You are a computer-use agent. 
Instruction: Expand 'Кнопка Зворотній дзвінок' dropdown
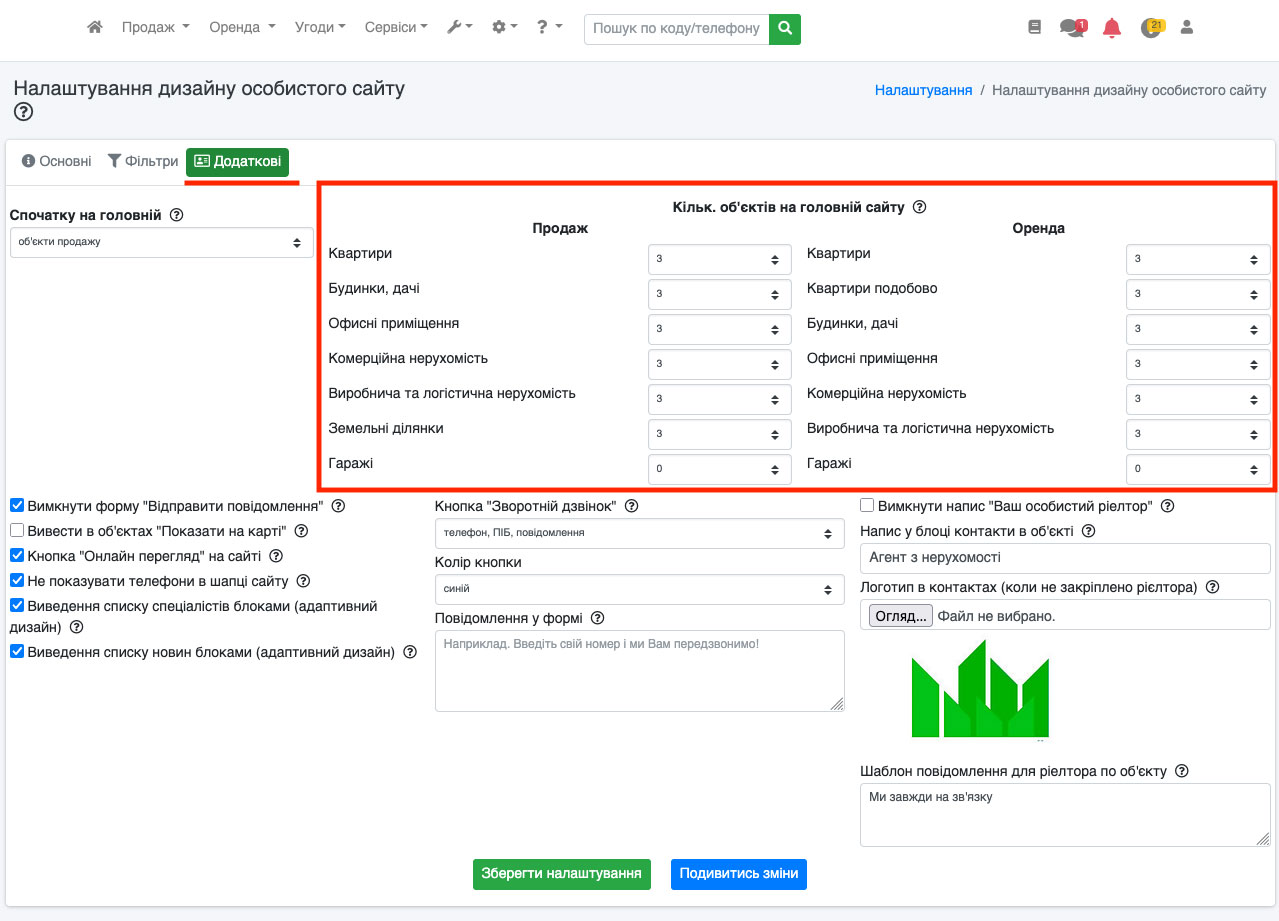point(639,533)
